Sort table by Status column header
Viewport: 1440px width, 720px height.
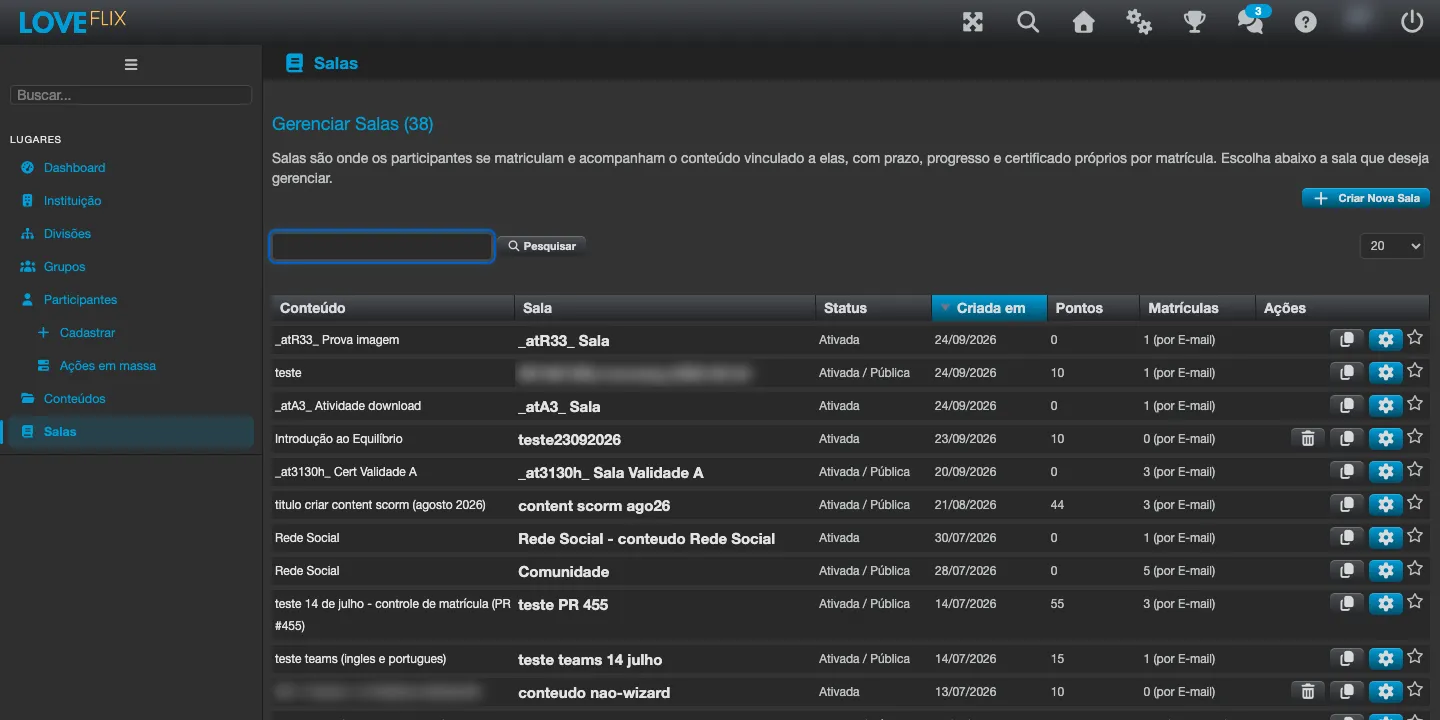(872, 308)
